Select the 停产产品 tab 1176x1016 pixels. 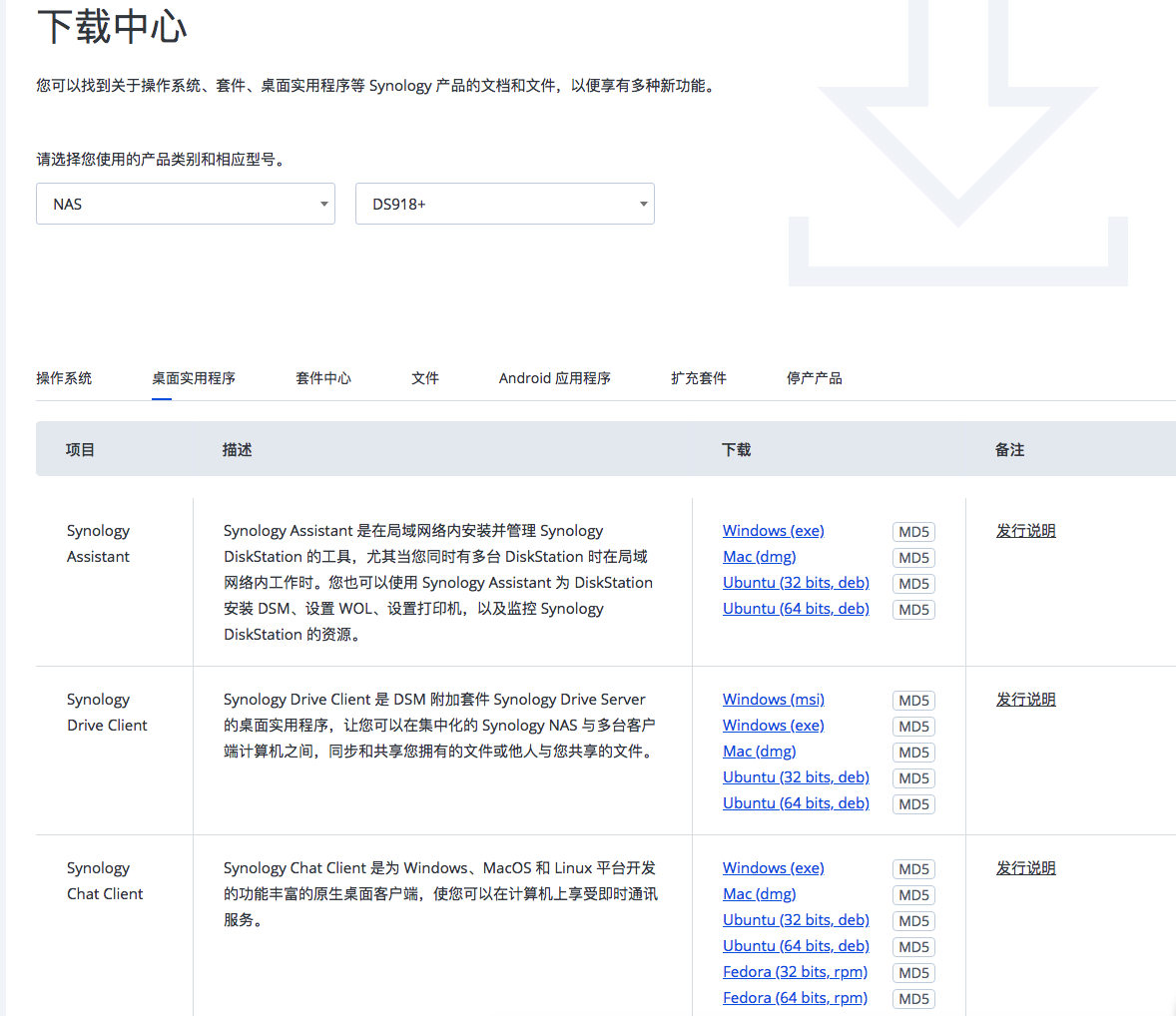814,378
